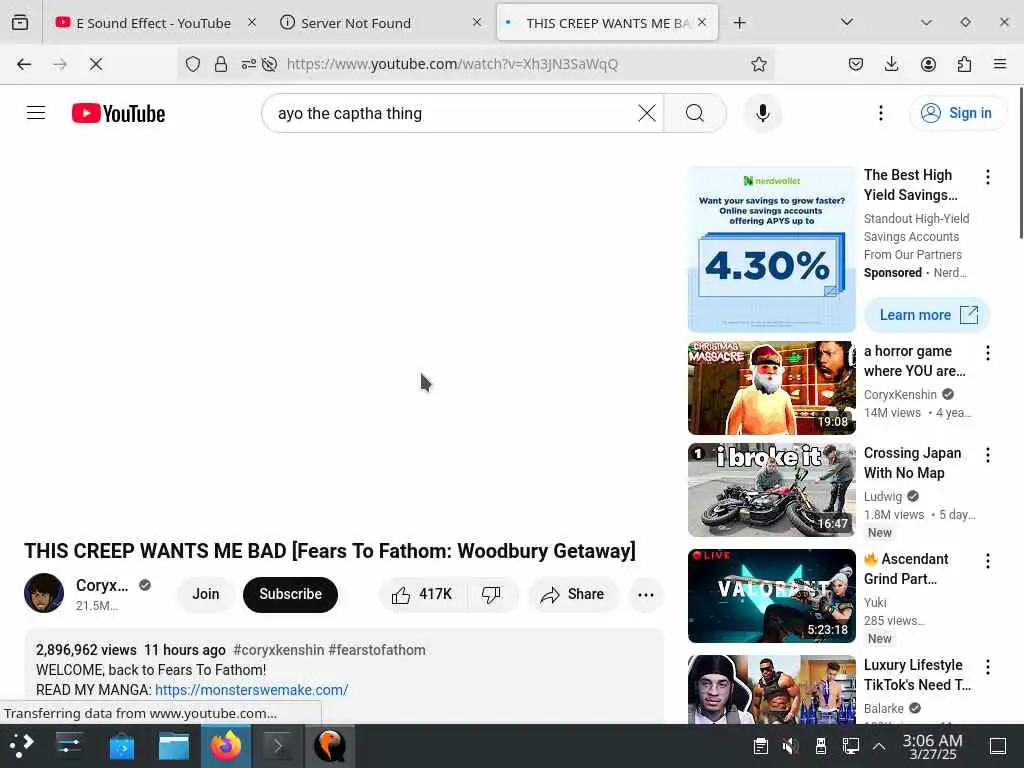This screenshot has width=1024, height=768.
Task: Play Crossing Japan With No Map video
Action: (x=771, y=490)
